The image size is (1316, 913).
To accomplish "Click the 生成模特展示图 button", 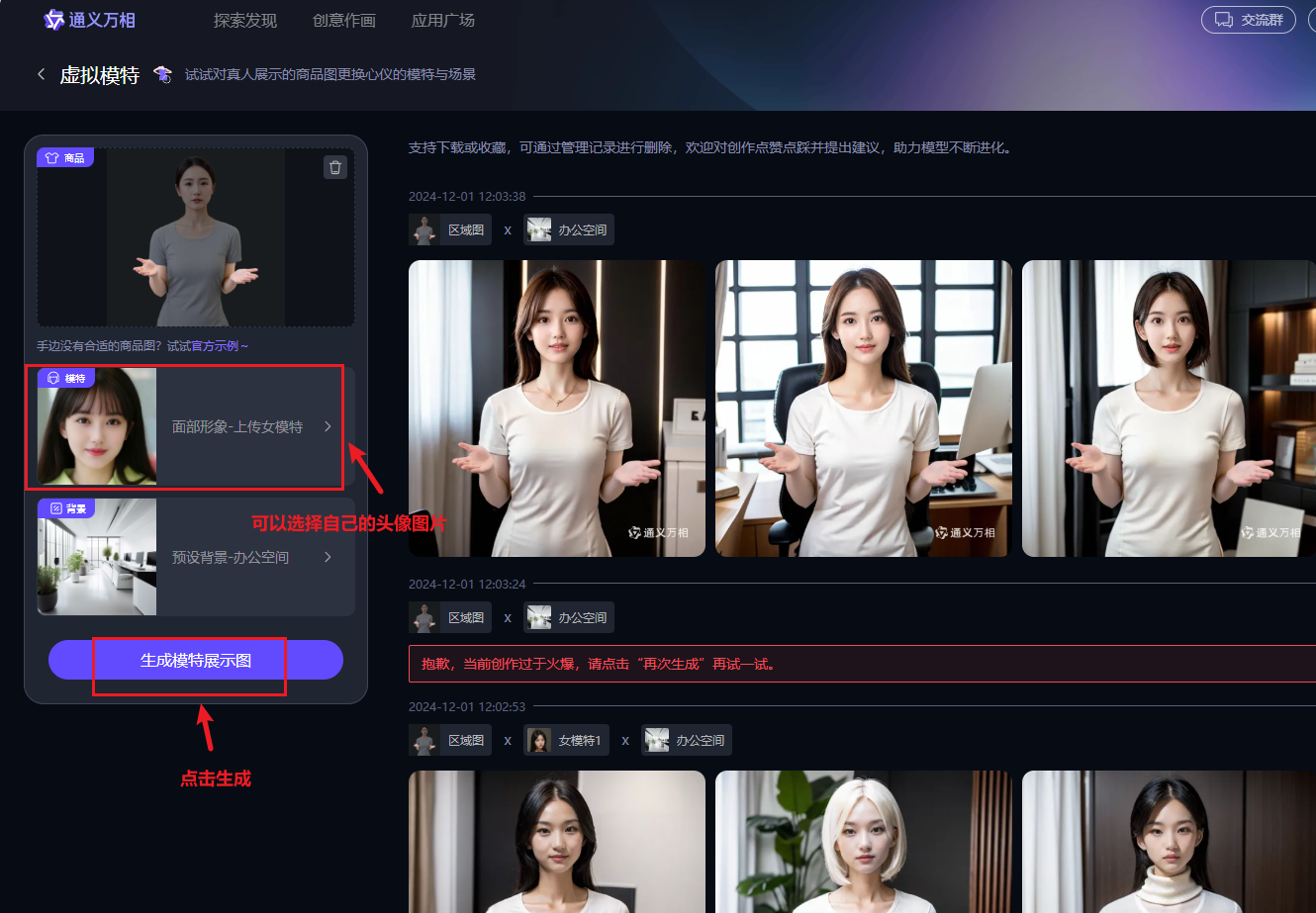I will (196, 660).
